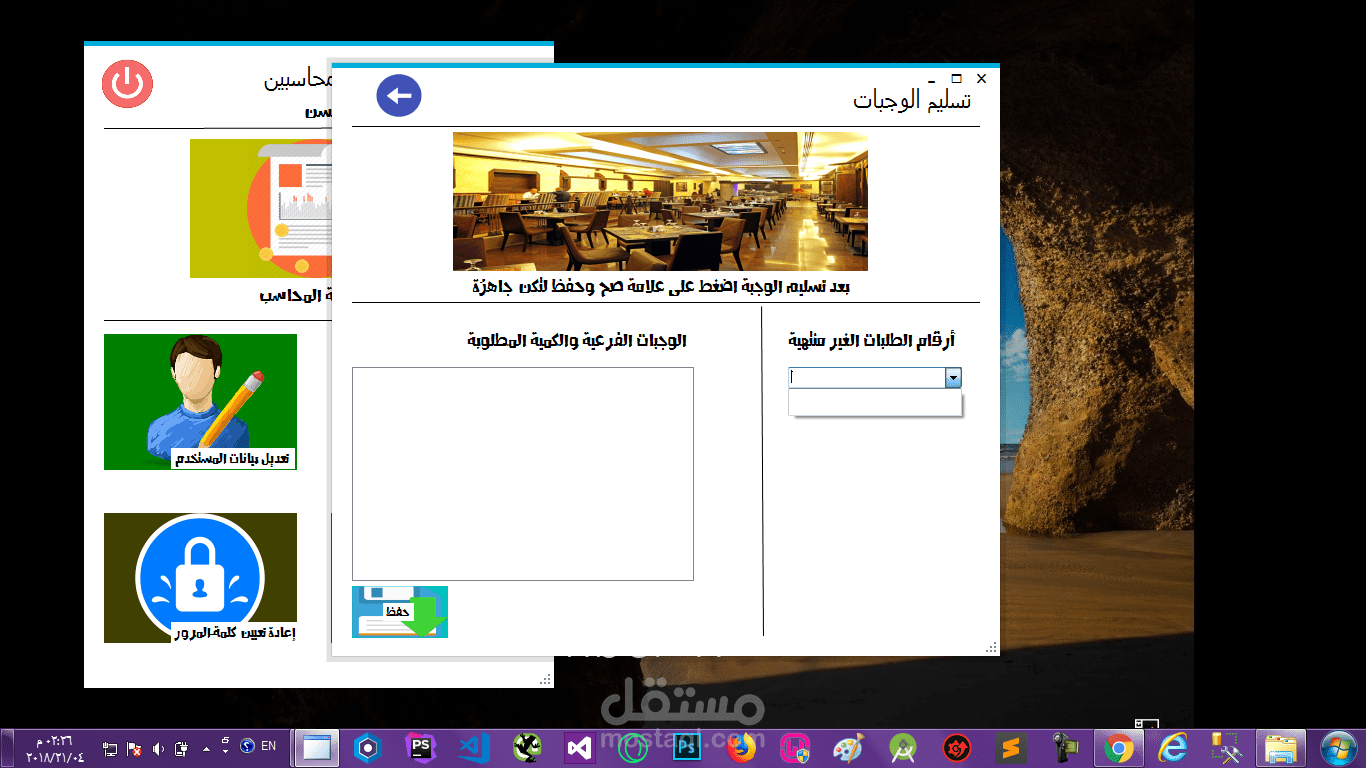
Task: Open the video camera recorder taskbar icon
Action: pyautogui.click(x=1064, y=747)
